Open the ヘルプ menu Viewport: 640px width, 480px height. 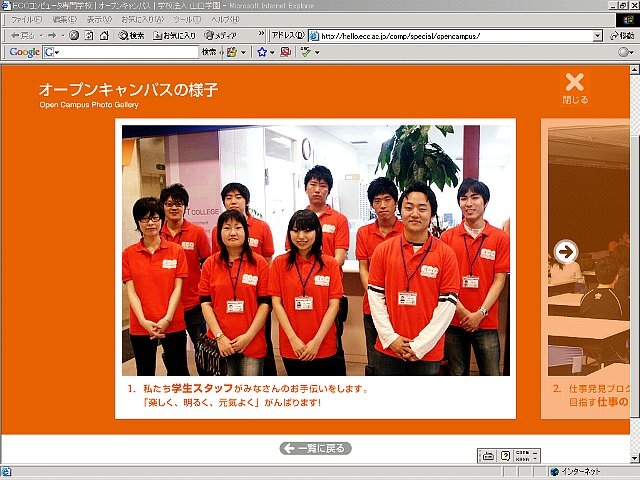pyautogui.click(x=224, y=19)
